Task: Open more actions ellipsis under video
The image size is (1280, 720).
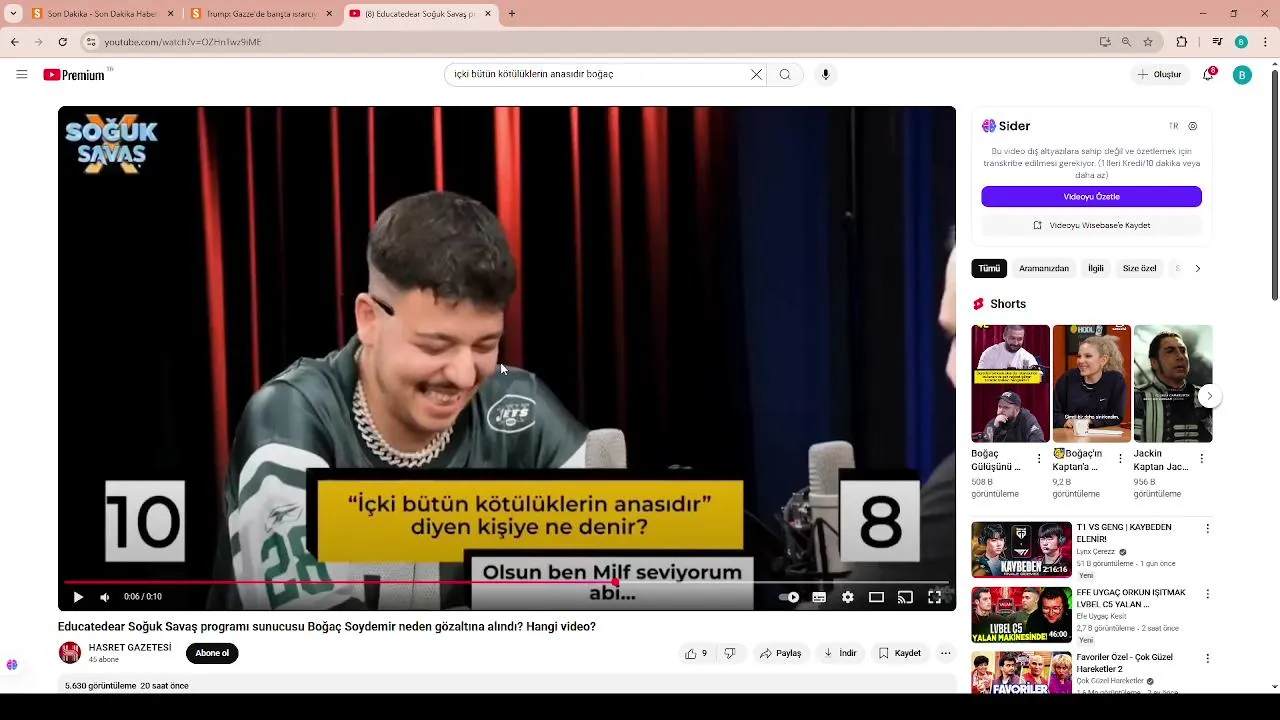Action: click(945, 653)
